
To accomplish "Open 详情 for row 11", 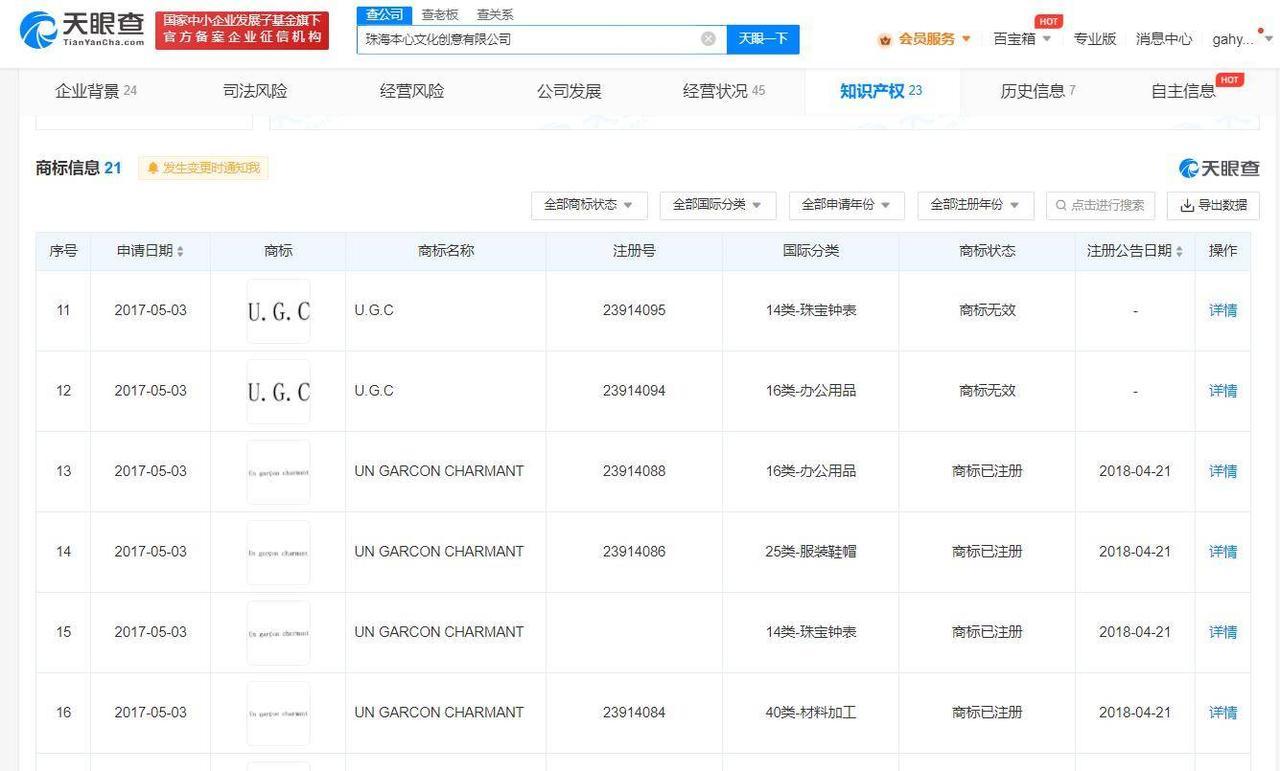I will pos(1223,311).
